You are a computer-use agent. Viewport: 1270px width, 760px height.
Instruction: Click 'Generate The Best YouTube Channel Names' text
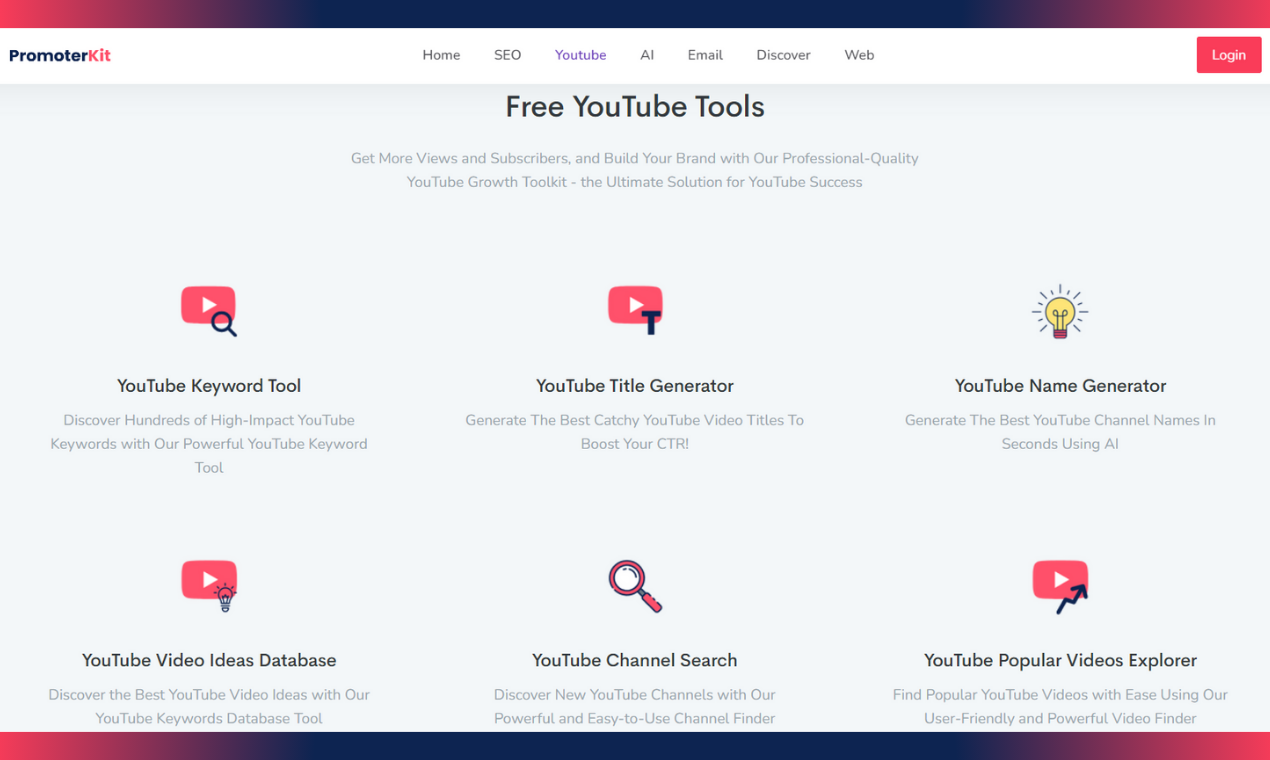coord(1060,432)
